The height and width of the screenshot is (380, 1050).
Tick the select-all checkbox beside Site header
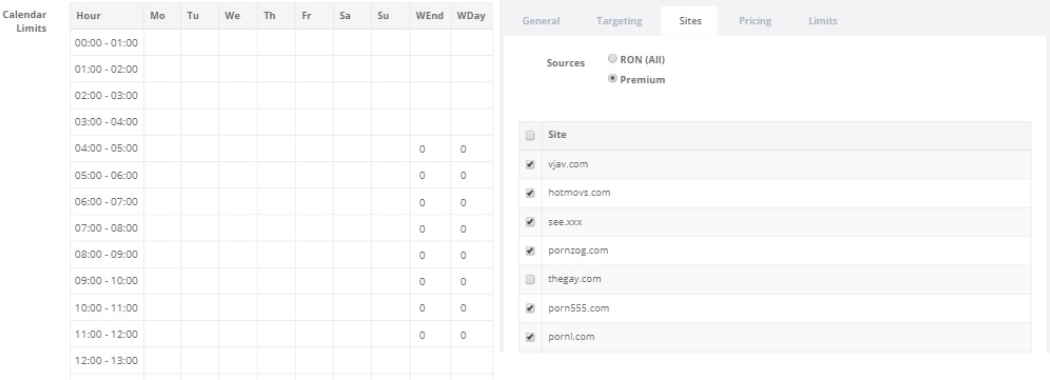pos(530,135)
